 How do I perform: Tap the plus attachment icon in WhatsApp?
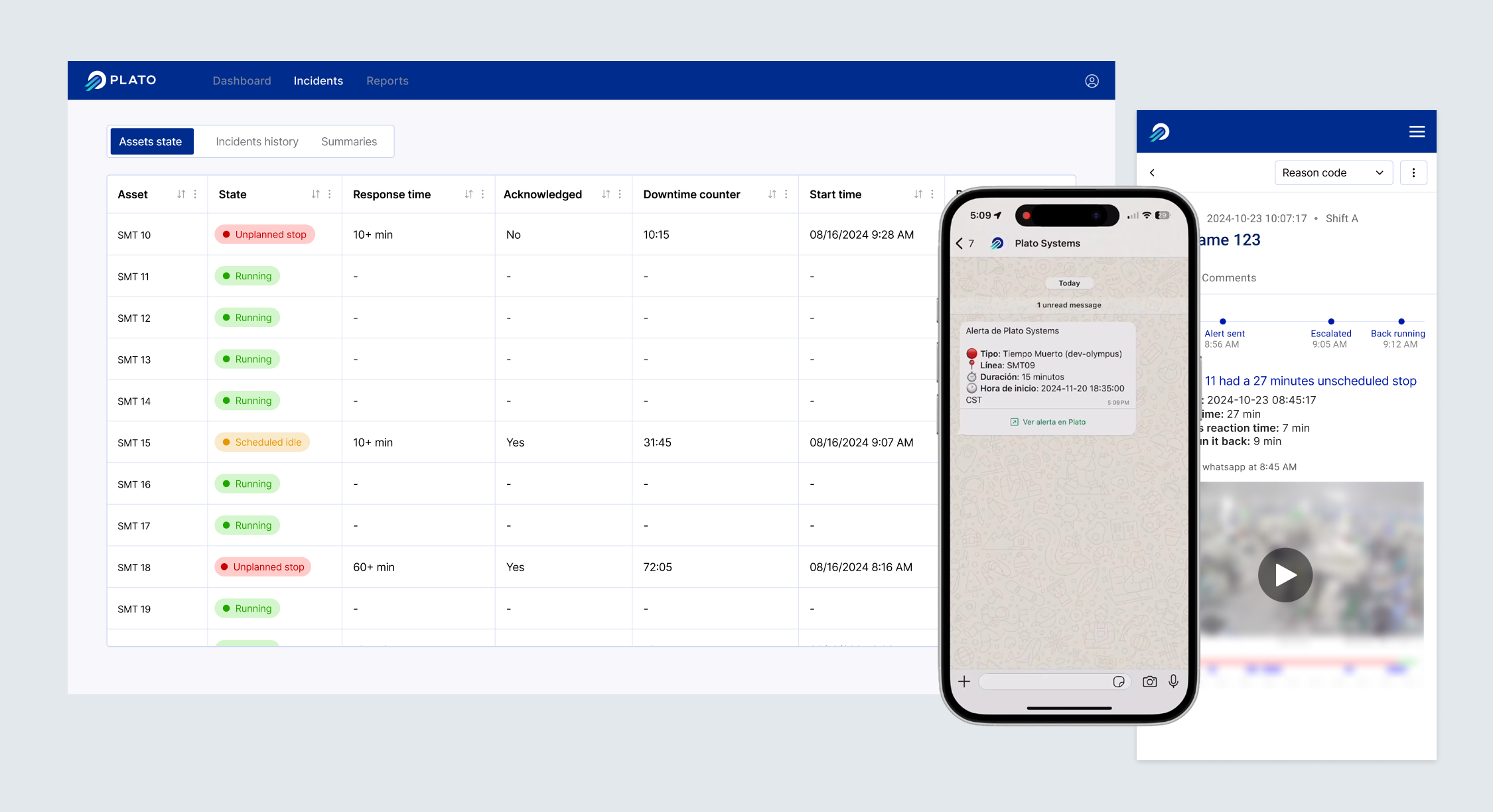click(964, 681)
